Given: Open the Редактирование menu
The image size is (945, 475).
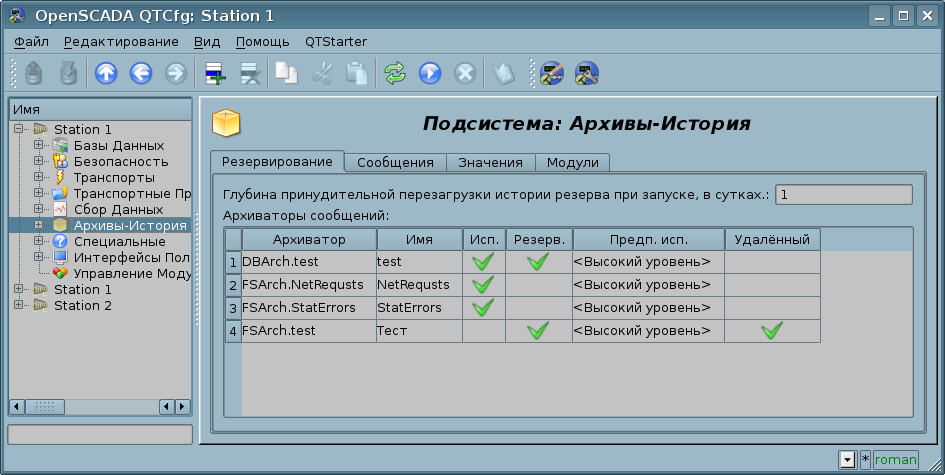Looking at the screenshot, I should 120,41.
